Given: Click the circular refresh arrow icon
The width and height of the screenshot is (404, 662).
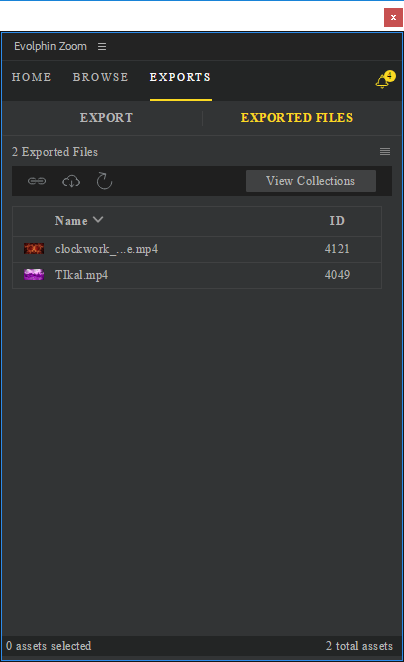Looking at the screenshot, I should (104, 181).
